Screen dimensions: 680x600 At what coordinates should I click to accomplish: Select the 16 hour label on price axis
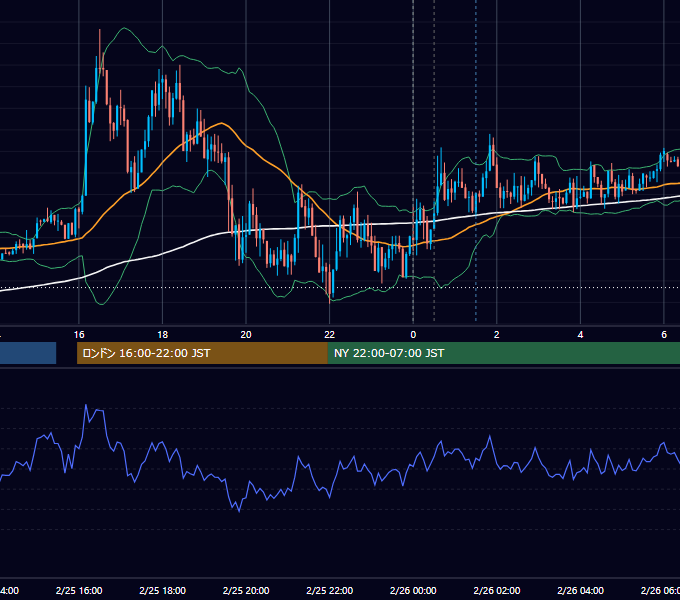pos(79,334)
